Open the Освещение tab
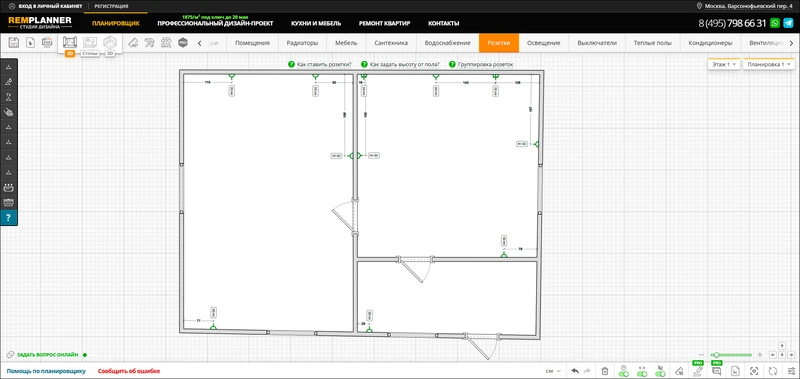 543,43
